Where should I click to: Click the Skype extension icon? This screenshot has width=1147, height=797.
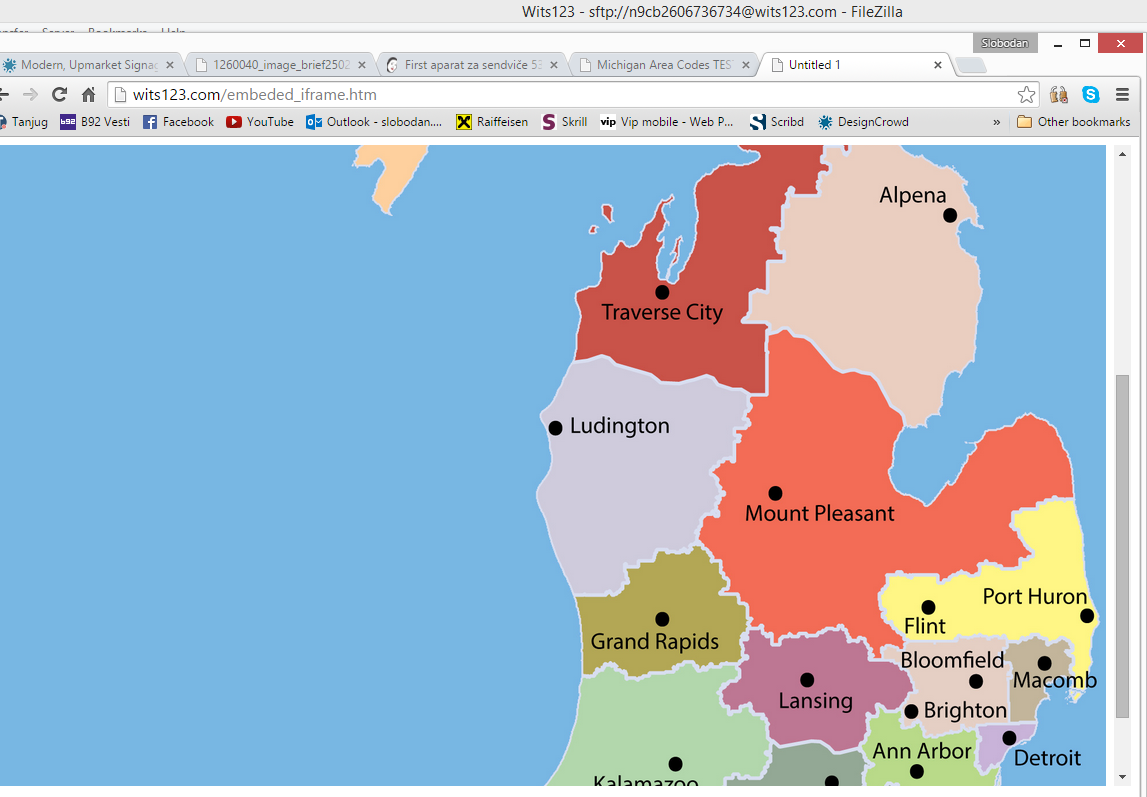click(x=1091, y=94)
